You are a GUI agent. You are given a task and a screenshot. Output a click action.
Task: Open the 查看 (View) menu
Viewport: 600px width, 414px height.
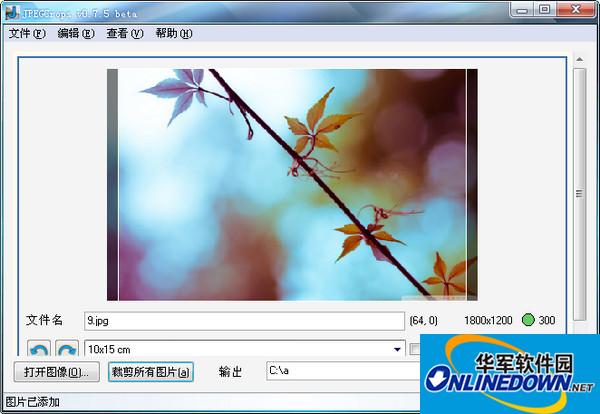point(125,33)
